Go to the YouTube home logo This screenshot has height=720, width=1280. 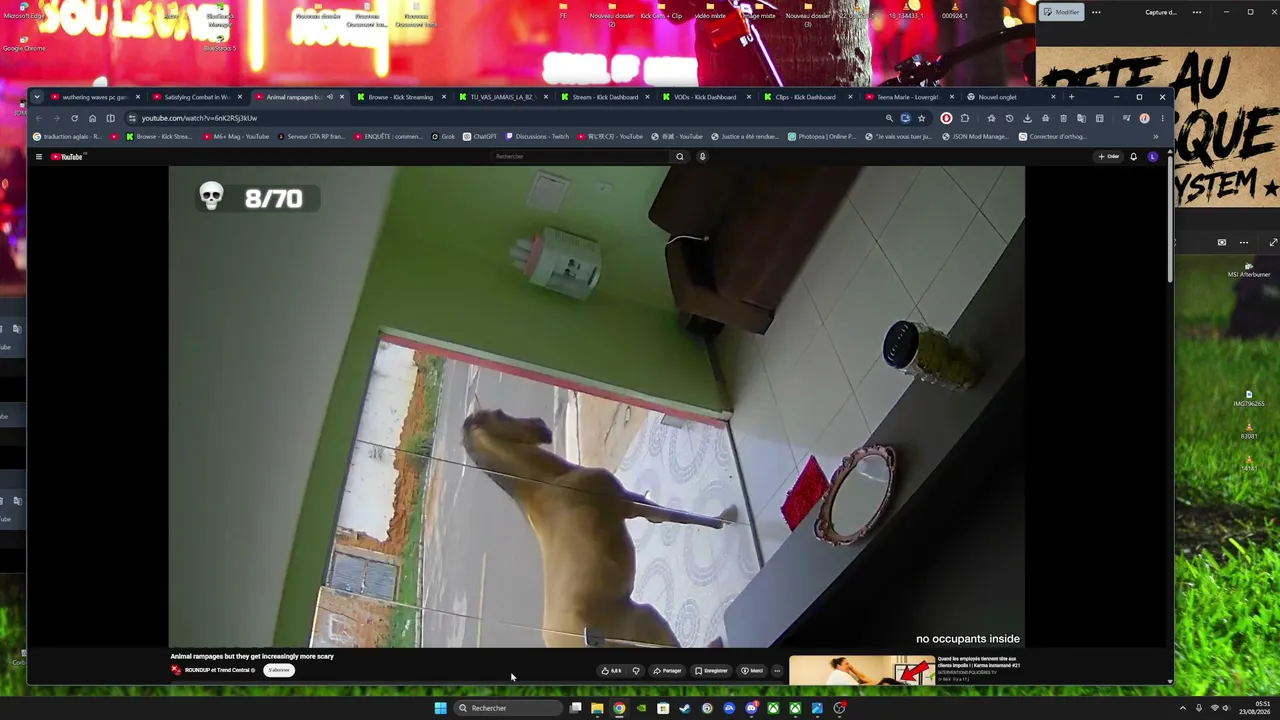click(x=68, y=157)
